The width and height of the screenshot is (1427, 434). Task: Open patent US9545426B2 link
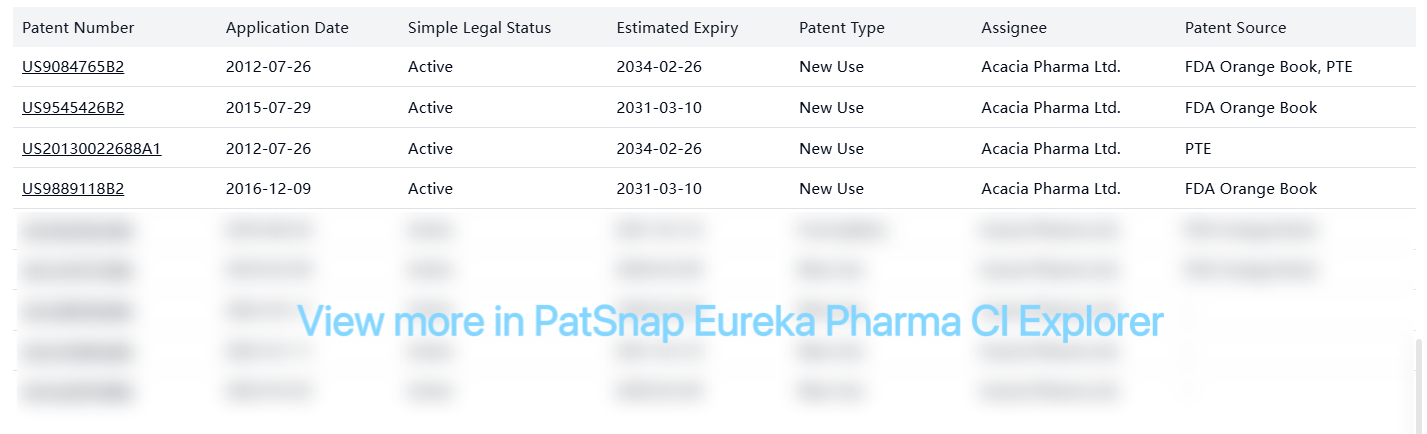point(73,108)
